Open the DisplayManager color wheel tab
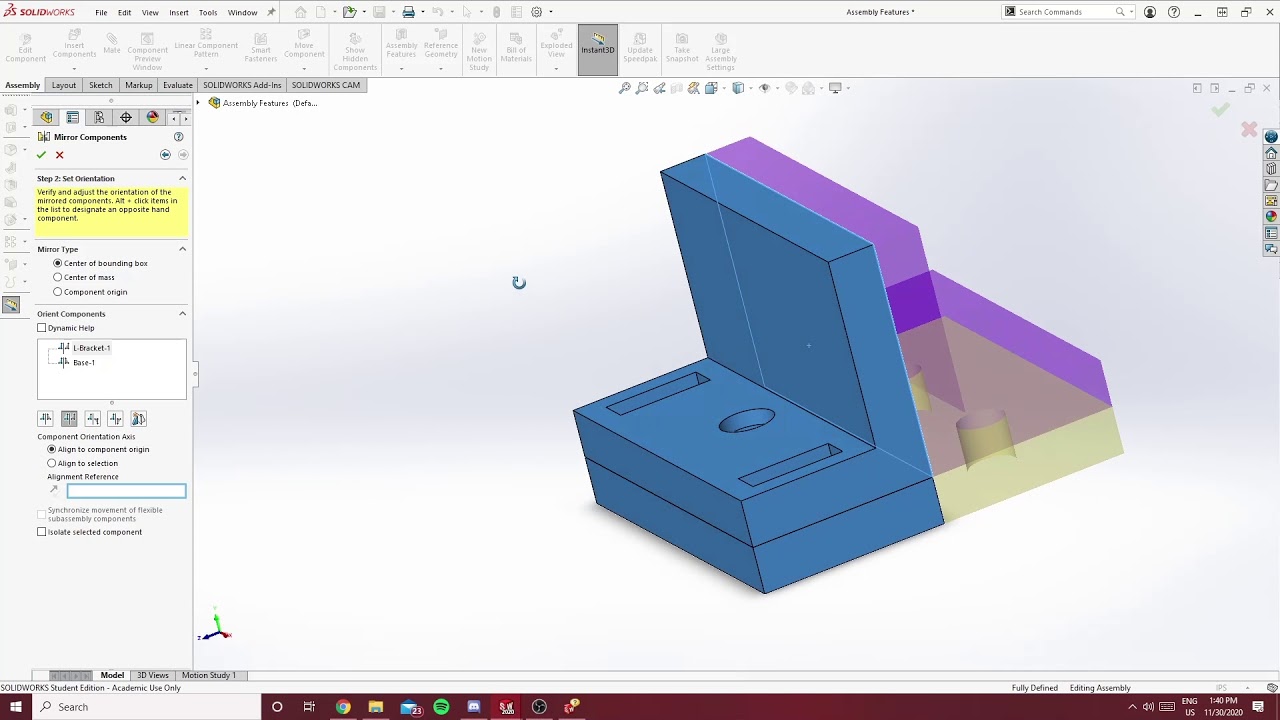 pyautogui.click(x=152, y=118)
